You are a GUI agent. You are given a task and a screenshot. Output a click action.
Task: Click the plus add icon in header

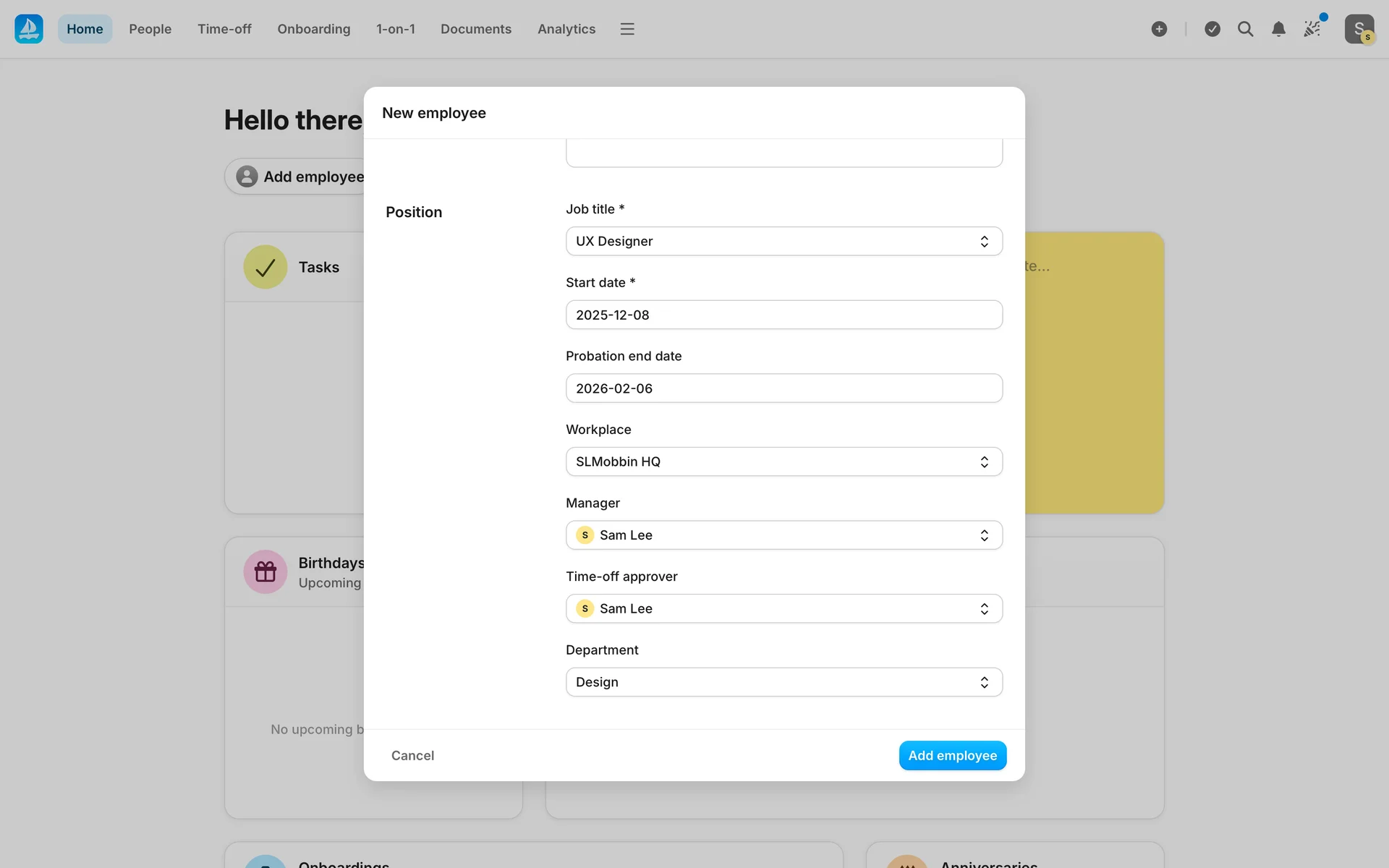click(x=1159, y=29)
